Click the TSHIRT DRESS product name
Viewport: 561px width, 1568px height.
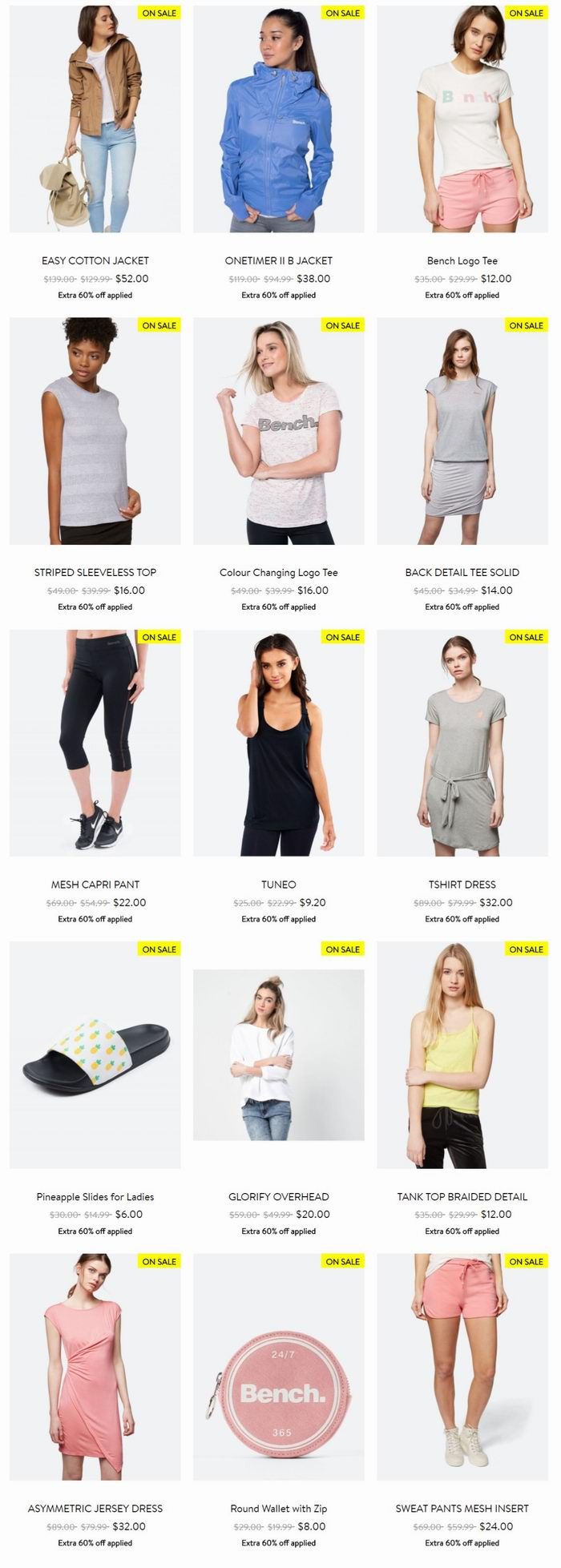tap(462, 885)
